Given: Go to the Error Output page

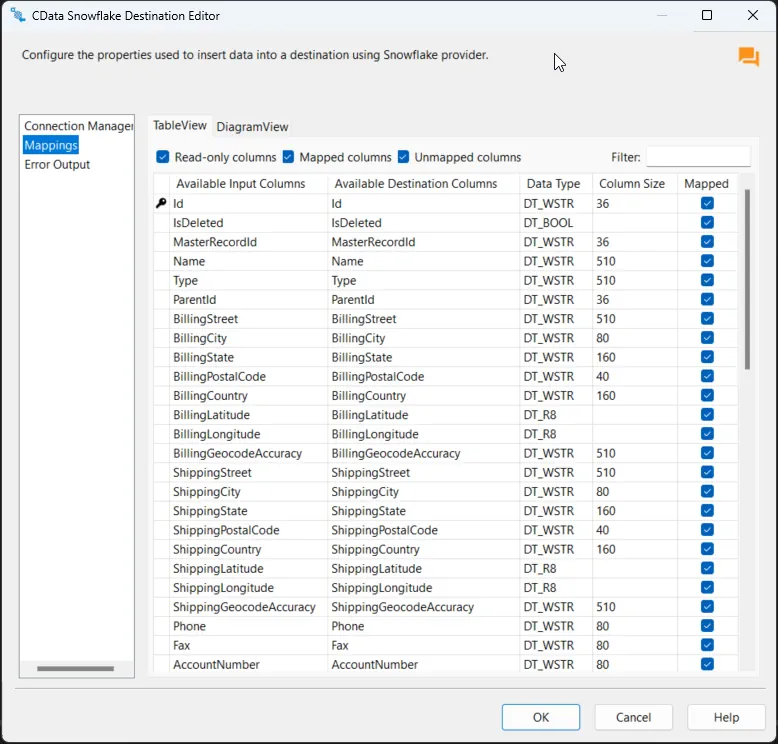Looking at the screenshot, I should click(57, 165).
